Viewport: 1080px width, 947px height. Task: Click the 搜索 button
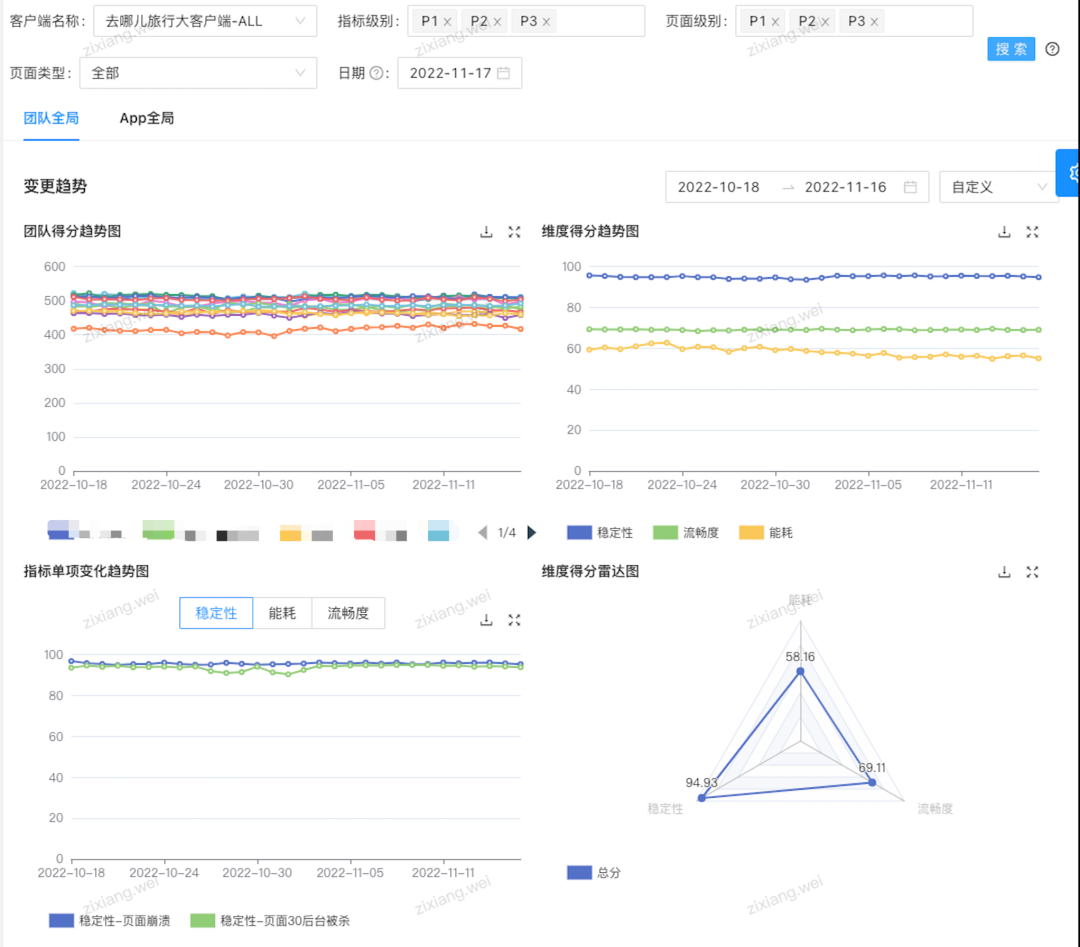tap(1011, 49)
